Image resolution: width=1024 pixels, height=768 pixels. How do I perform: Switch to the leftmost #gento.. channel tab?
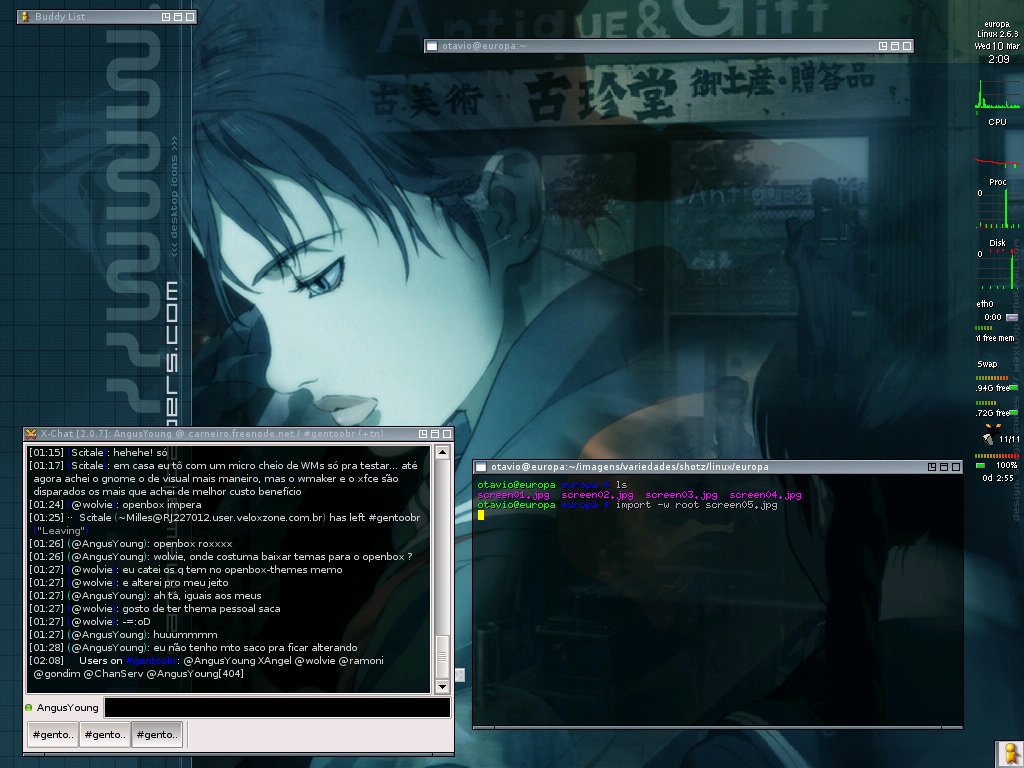click(x=53, y=735)
